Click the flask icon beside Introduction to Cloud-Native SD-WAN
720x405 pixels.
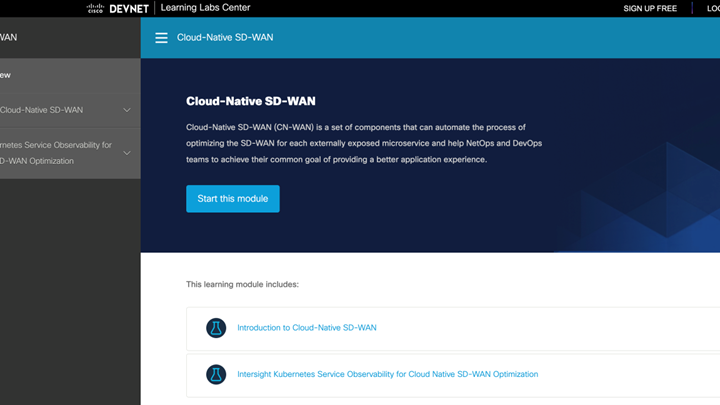[216, 328]
